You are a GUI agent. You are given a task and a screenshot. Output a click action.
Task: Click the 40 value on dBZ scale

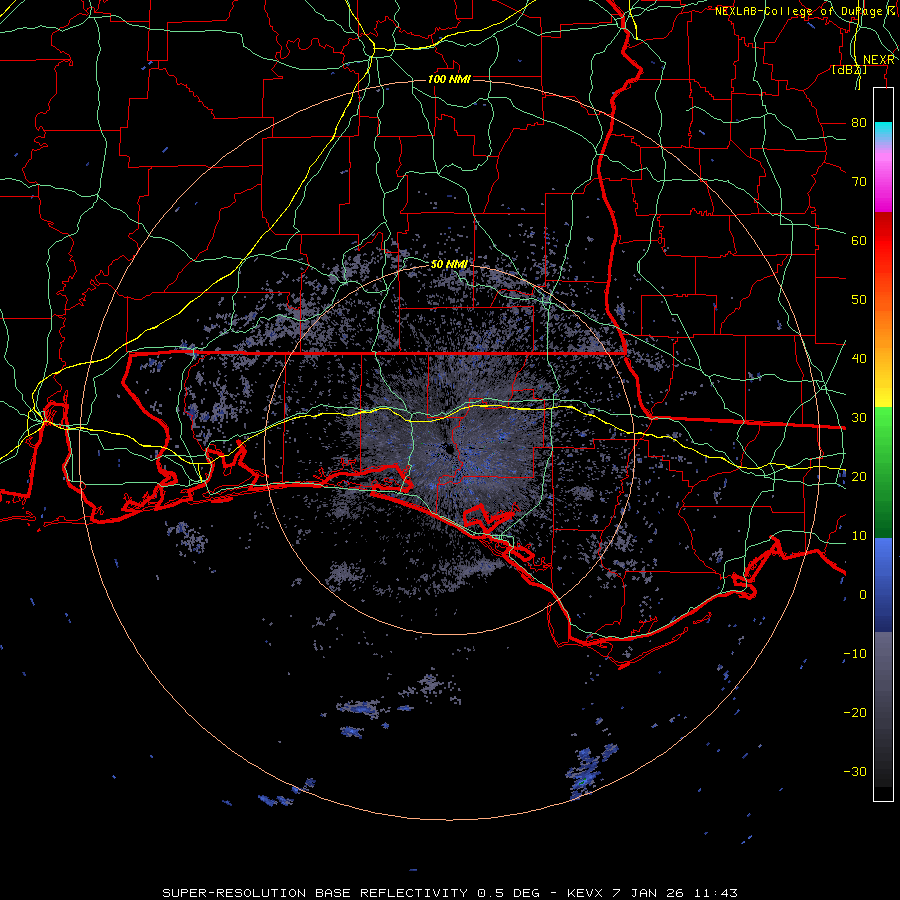[859, 359]
